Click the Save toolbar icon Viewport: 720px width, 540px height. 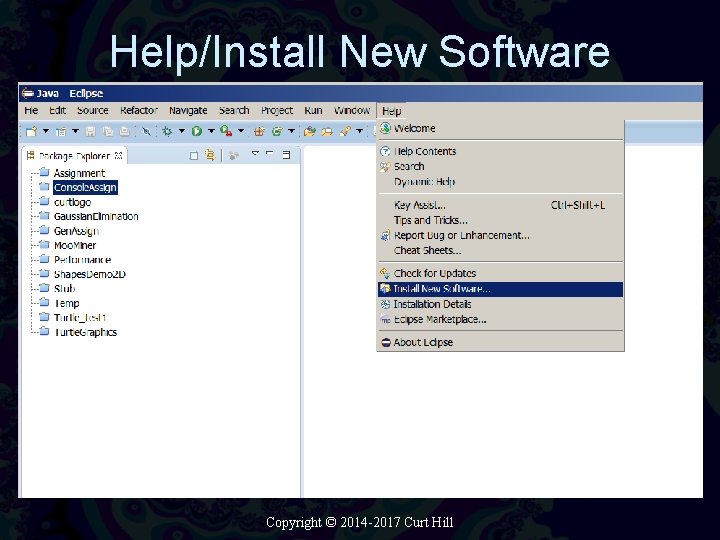pyautogui.click(x=90, y=132)
